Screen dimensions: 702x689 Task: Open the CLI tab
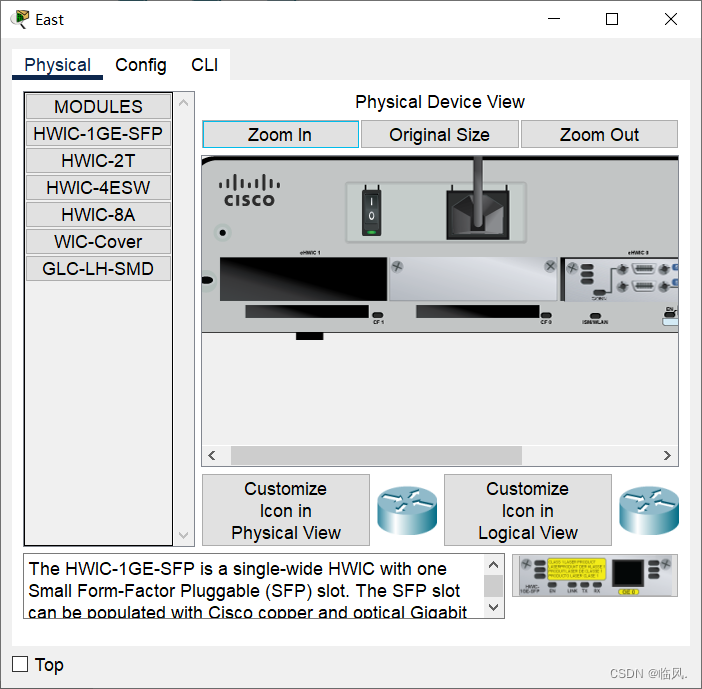point(205,65)
